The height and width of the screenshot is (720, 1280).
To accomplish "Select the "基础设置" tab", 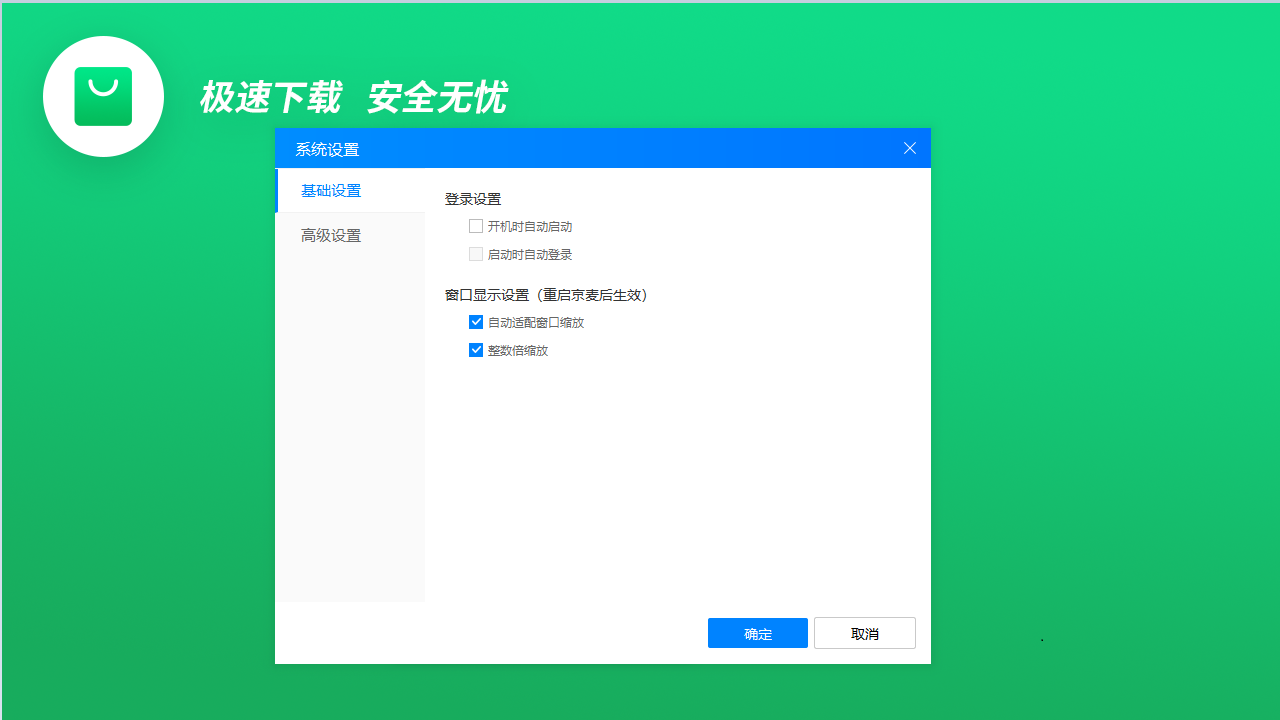I will point(331,190).
